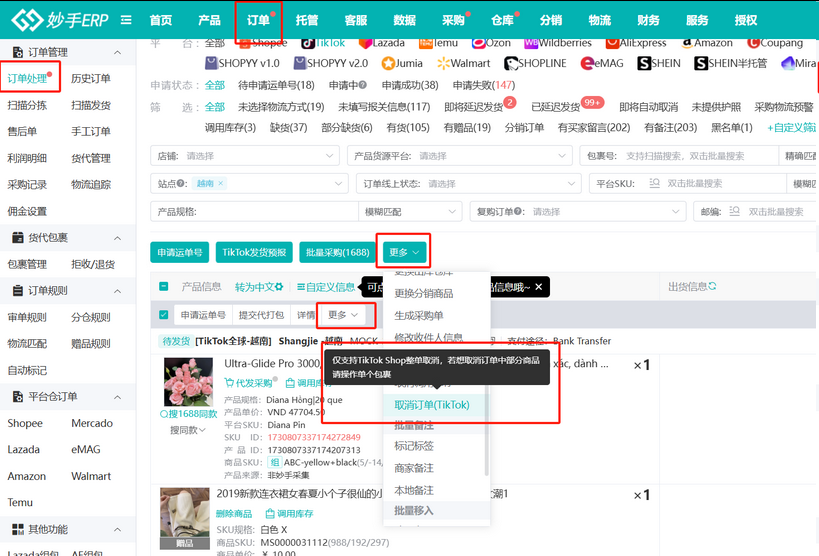The image size is (819, 556).
Task: Close the black tooltip with X
Action: [x=539, y=287]
